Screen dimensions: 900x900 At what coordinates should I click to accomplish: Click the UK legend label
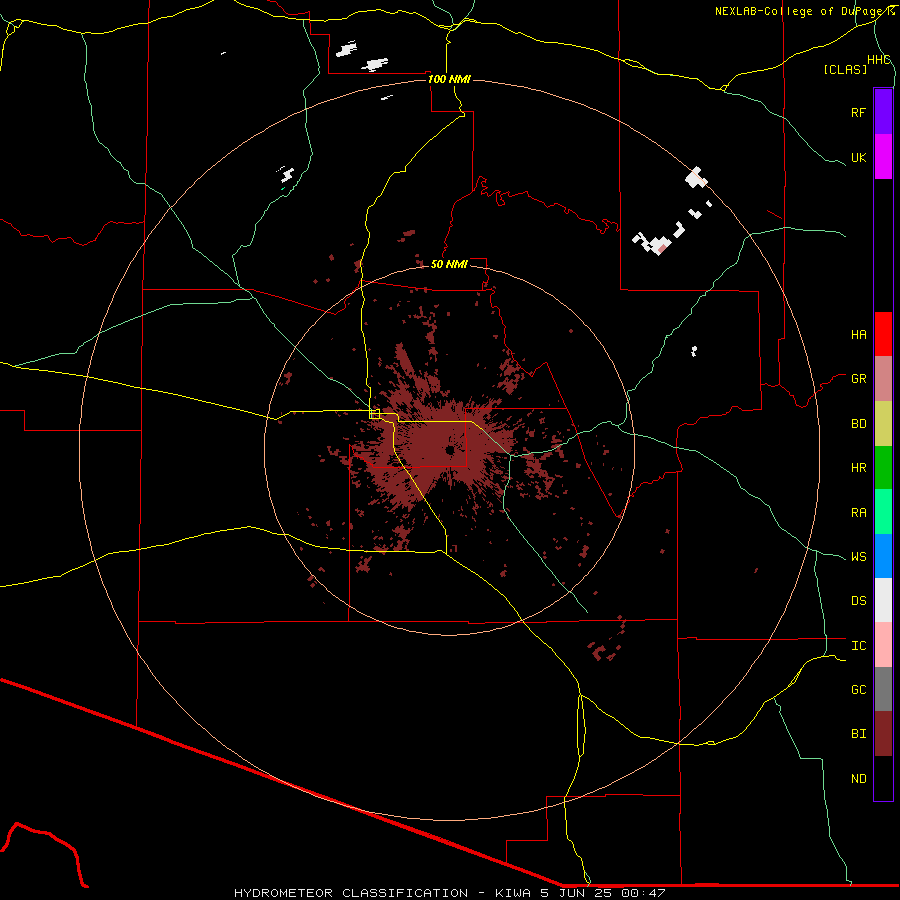[858, 157]
